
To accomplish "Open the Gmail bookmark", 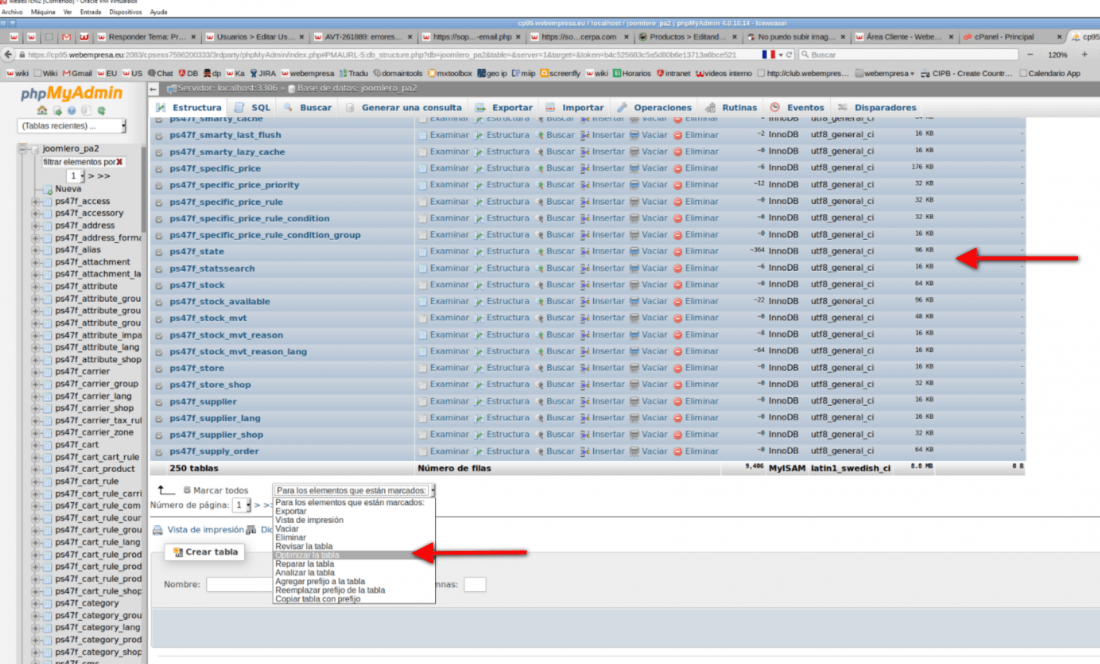I will point(77,73).
